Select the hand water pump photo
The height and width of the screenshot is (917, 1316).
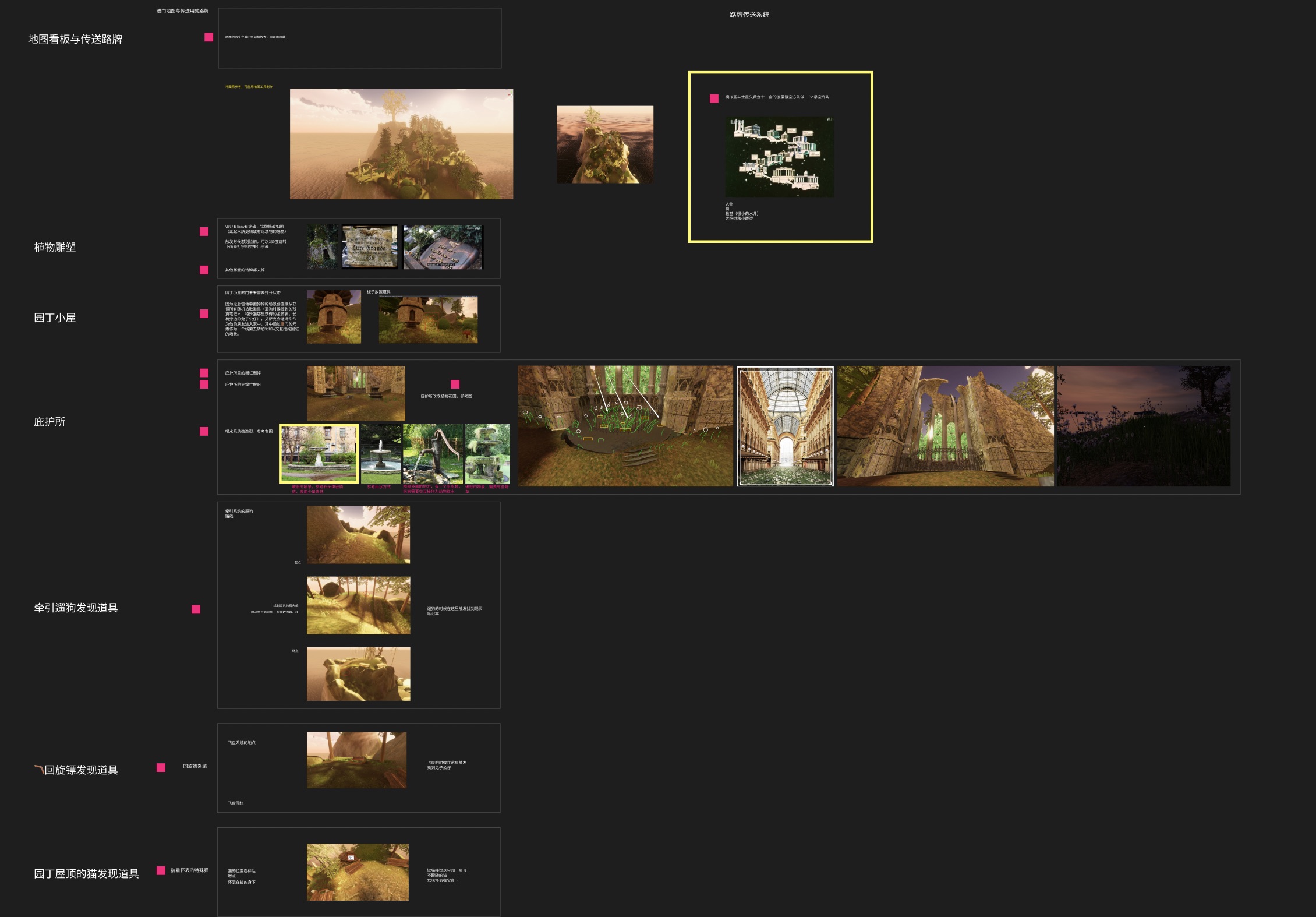(x=433, y=454)
